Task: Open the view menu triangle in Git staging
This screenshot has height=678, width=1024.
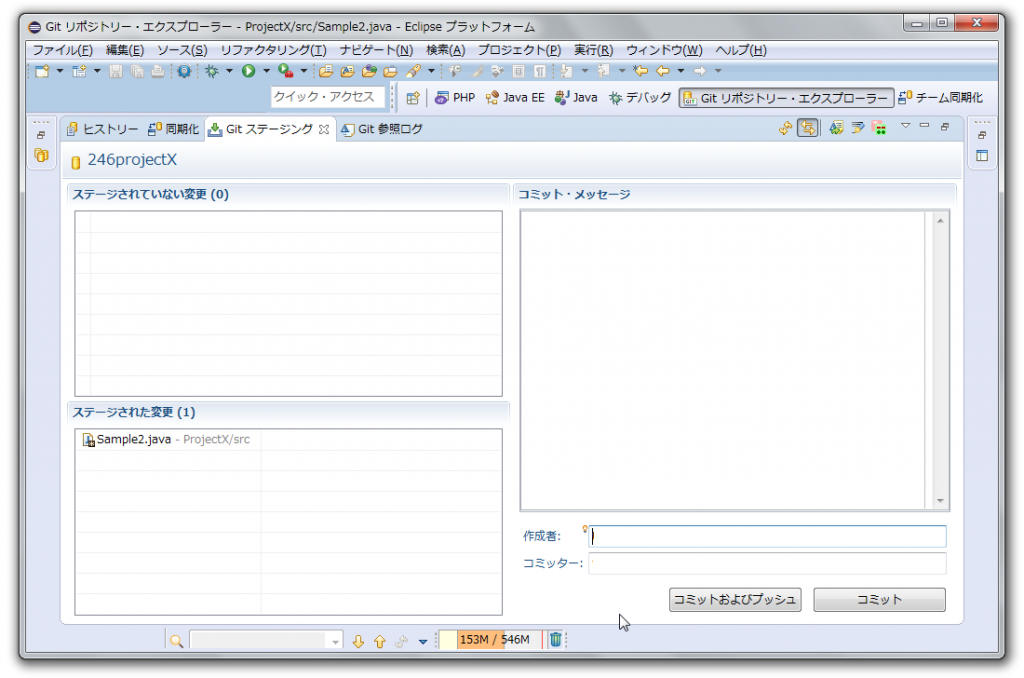Action: (x=905, y=126)
